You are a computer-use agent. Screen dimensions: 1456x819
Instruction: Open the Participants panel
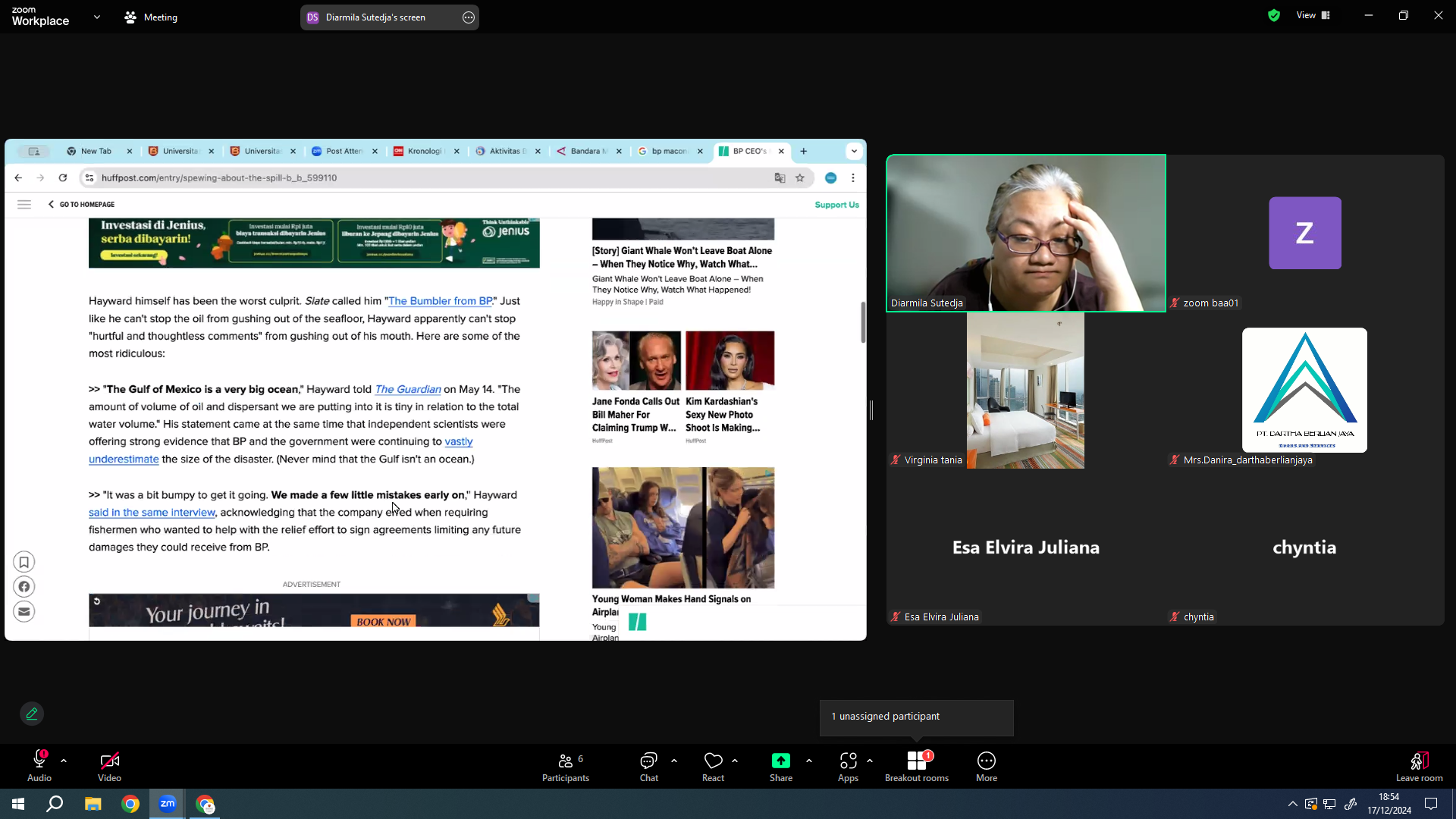566,766
